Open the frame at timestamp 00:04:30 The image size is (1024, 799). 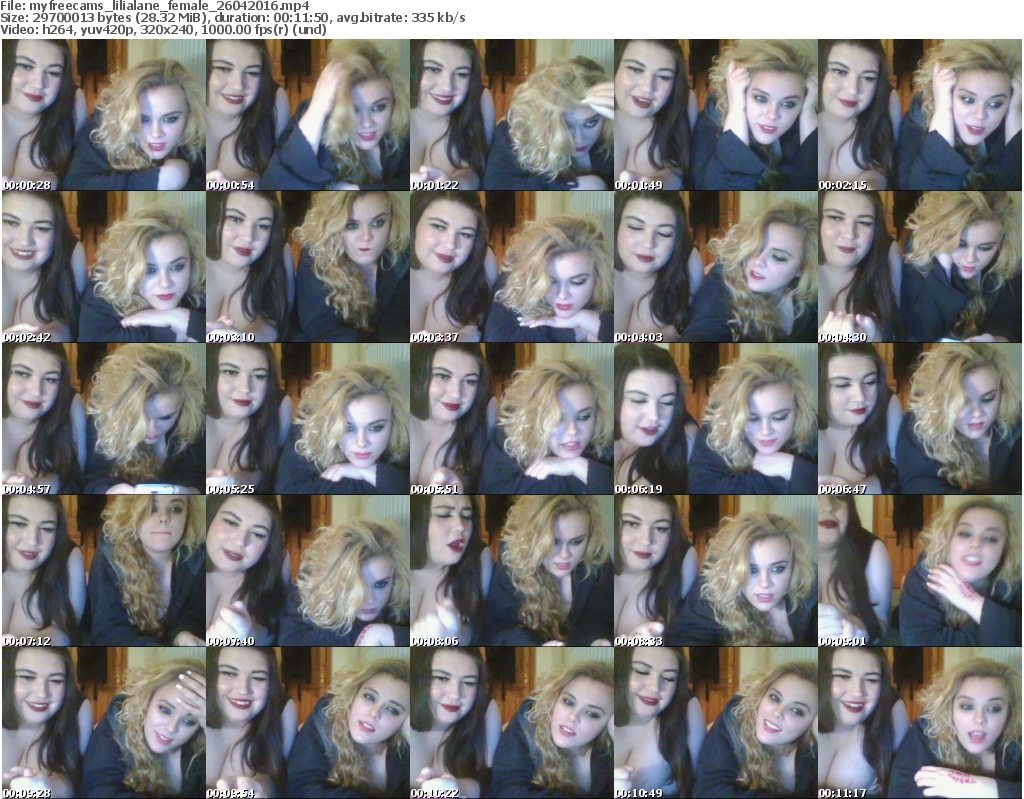(920, 267)
